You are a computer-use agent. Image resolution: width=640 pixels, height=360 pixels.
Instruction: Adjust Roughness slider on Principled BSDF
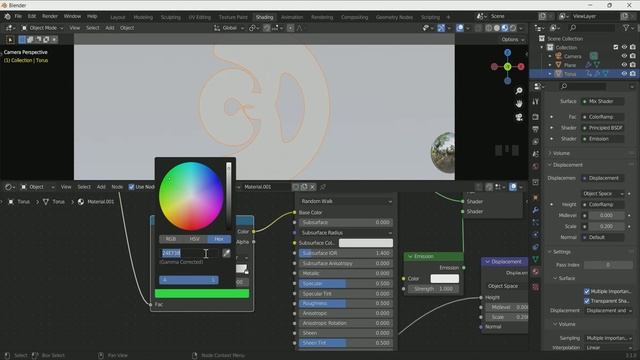pos(346,303)
